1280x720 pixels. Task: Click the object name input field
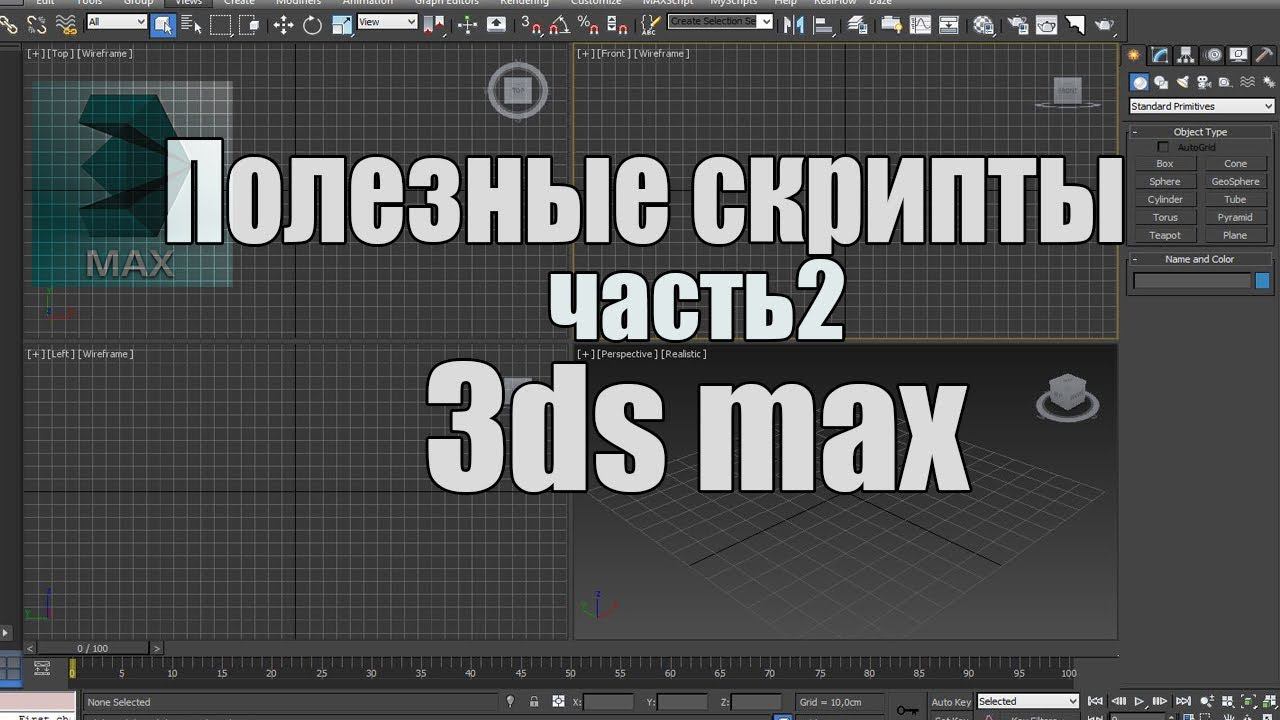[x=1192, y=281]
